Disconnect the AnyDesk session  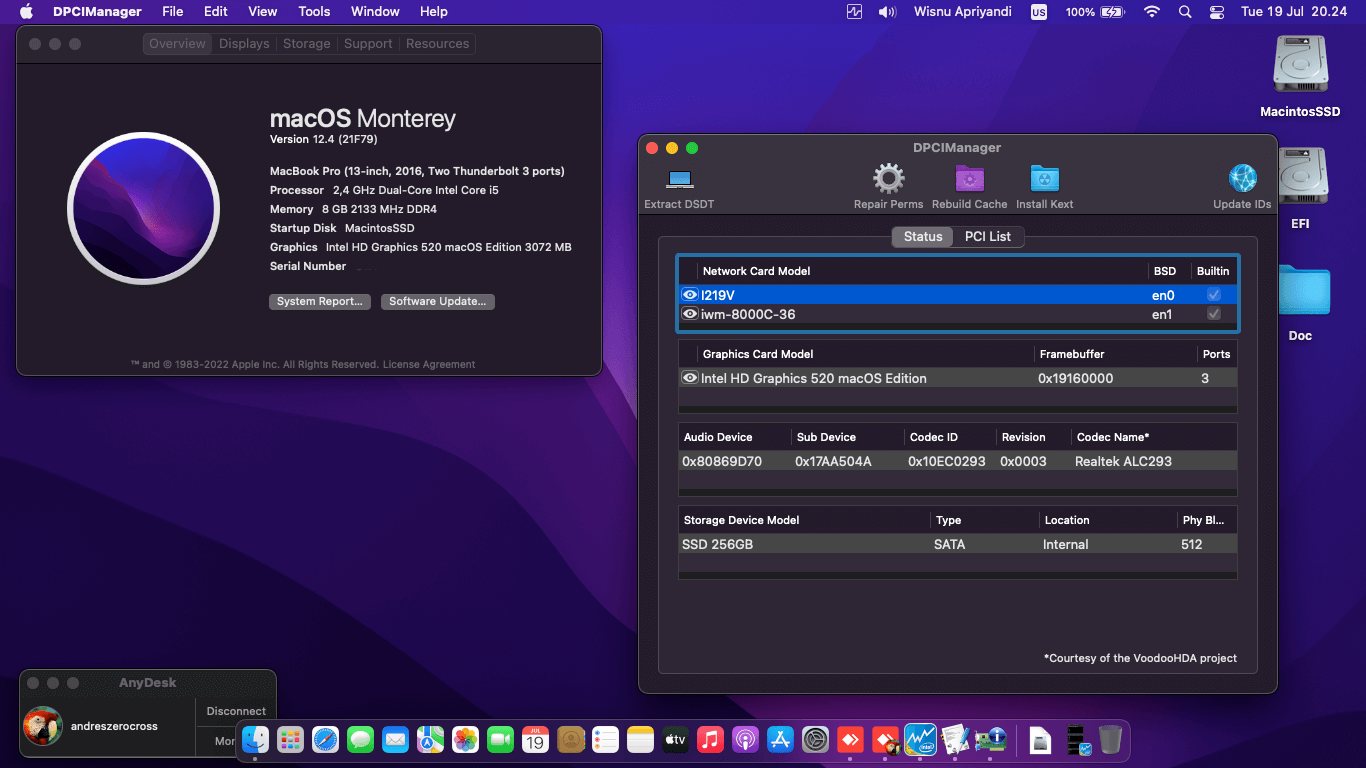(235, 711)
